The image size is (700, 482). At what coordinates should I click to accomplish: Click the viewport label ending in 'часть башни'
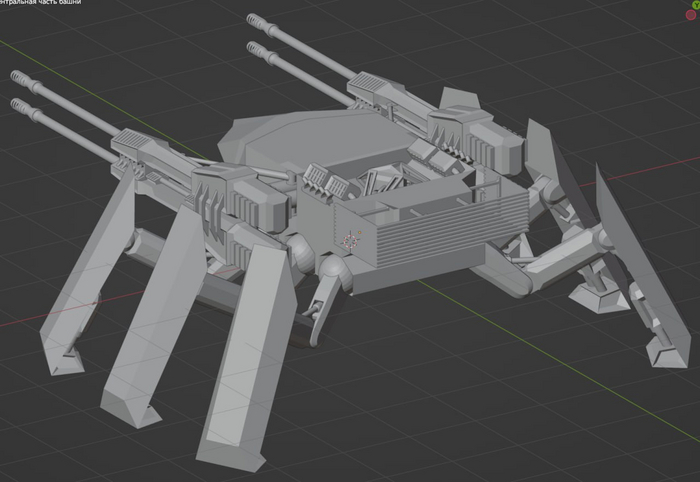coord(41,2)
